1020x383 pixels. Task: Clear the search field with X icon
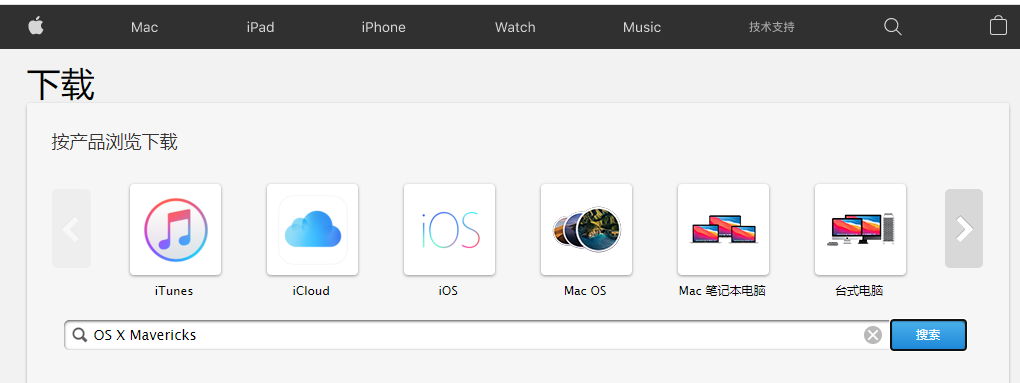point(872,336)
